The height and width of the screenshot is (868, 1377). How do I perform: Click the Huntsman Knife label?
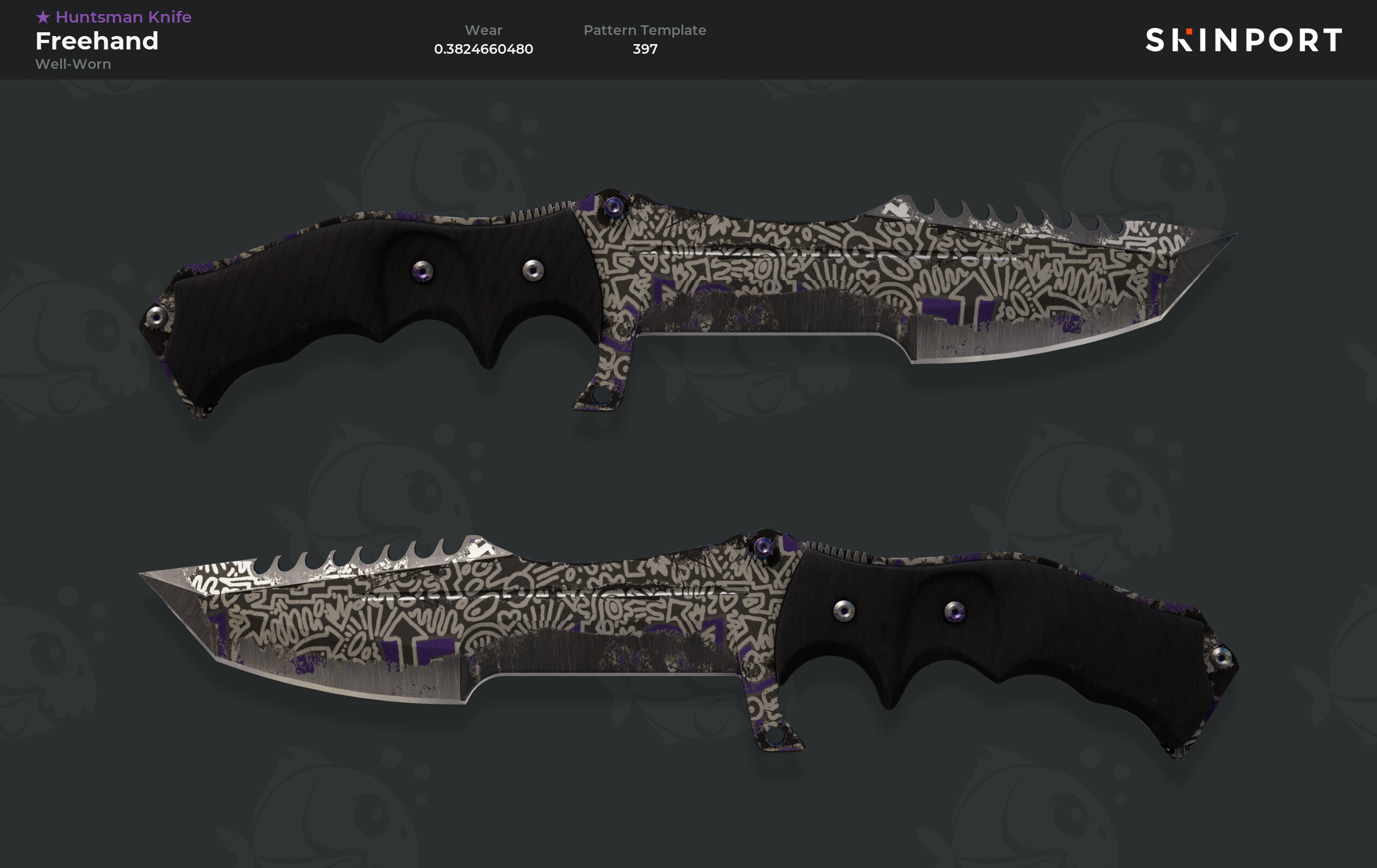coord(124,17)
